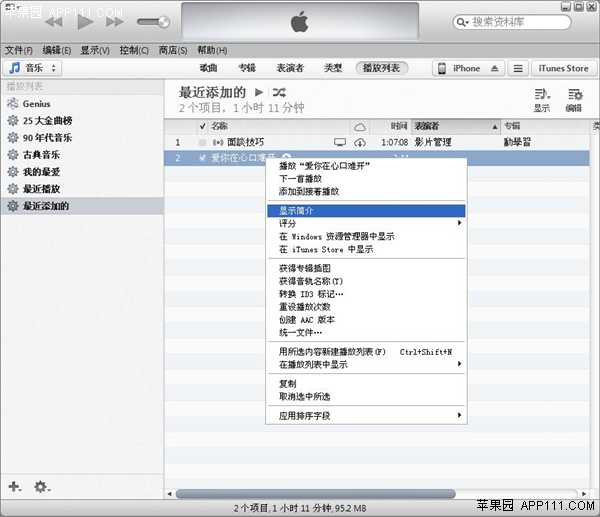
Task: Select 显示简介 in the context menu
Action: (x=296, y=210)
